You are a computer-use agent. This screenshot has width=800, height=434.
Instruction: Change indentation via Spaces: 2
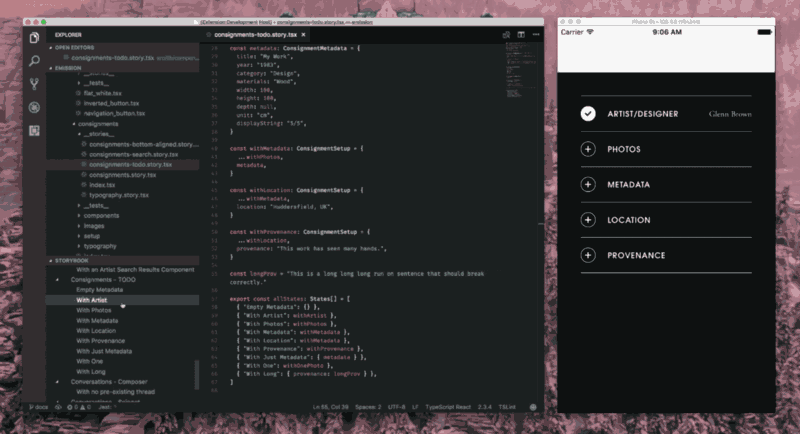click(368, 407)
